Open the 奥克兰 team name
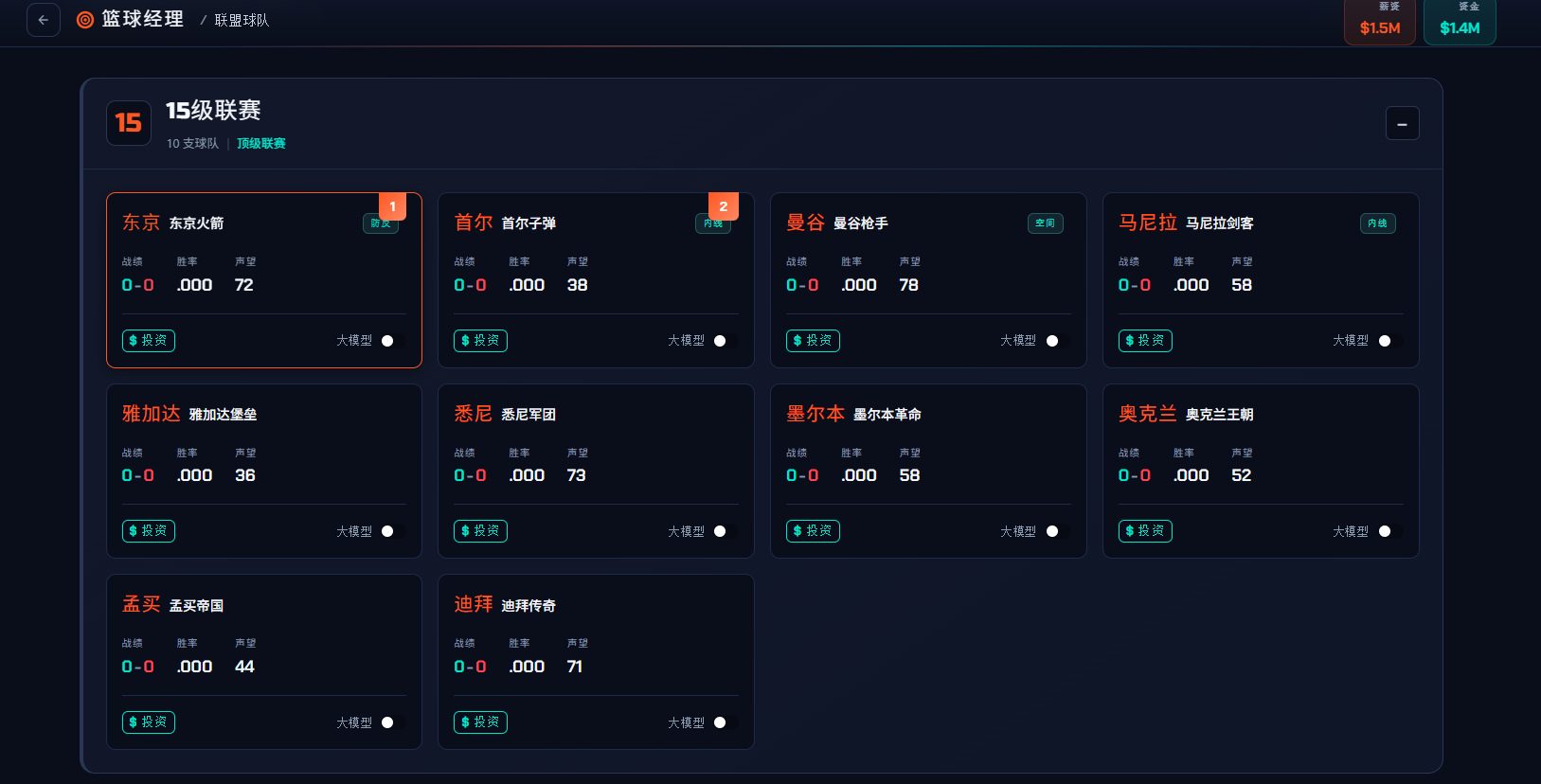The width and height of the screenshot is (1541, 784). tap(1148, 414)
